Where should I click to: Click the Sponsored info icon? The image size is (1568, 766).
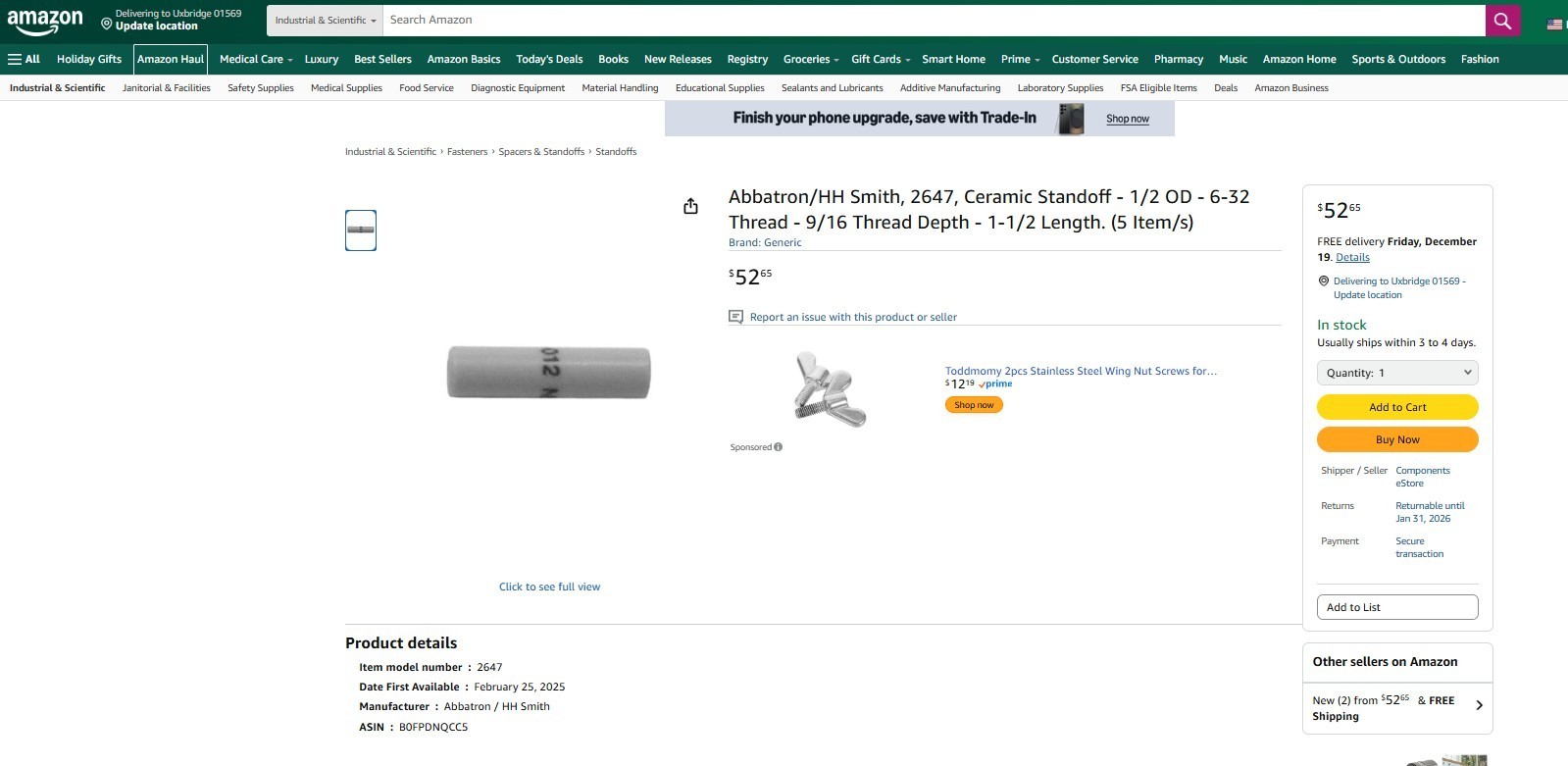point(779,447)
